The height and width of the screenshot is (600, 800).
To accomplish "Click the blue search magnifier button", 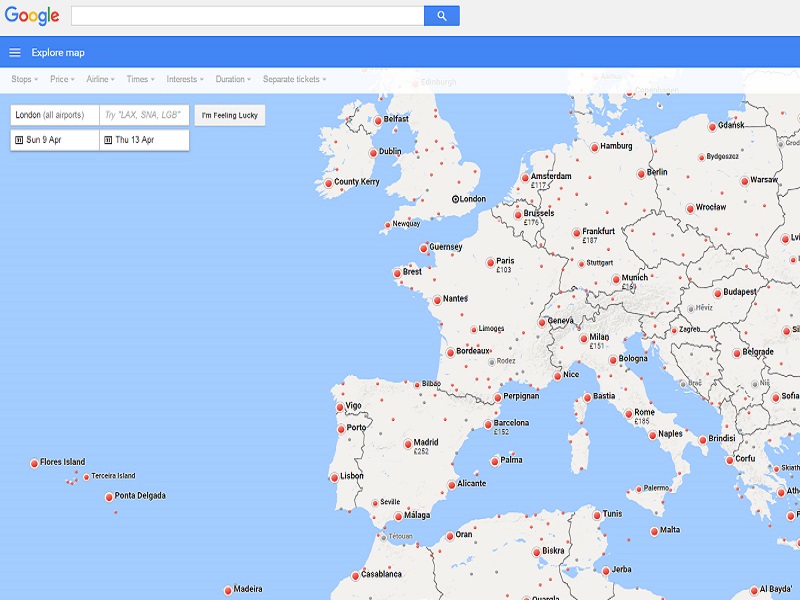I will tap(442, 16).
